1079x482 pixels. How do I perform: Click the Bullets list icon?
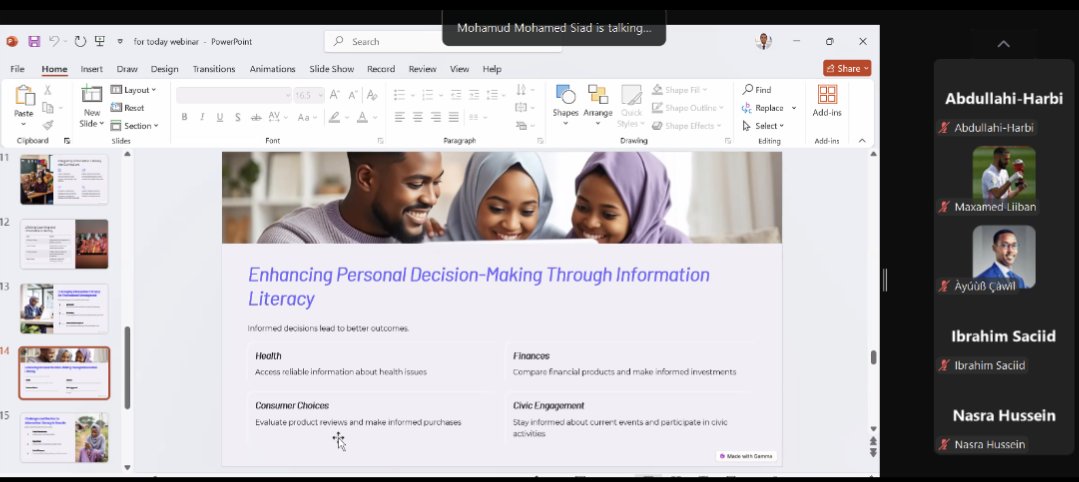[x=399, y=95]
